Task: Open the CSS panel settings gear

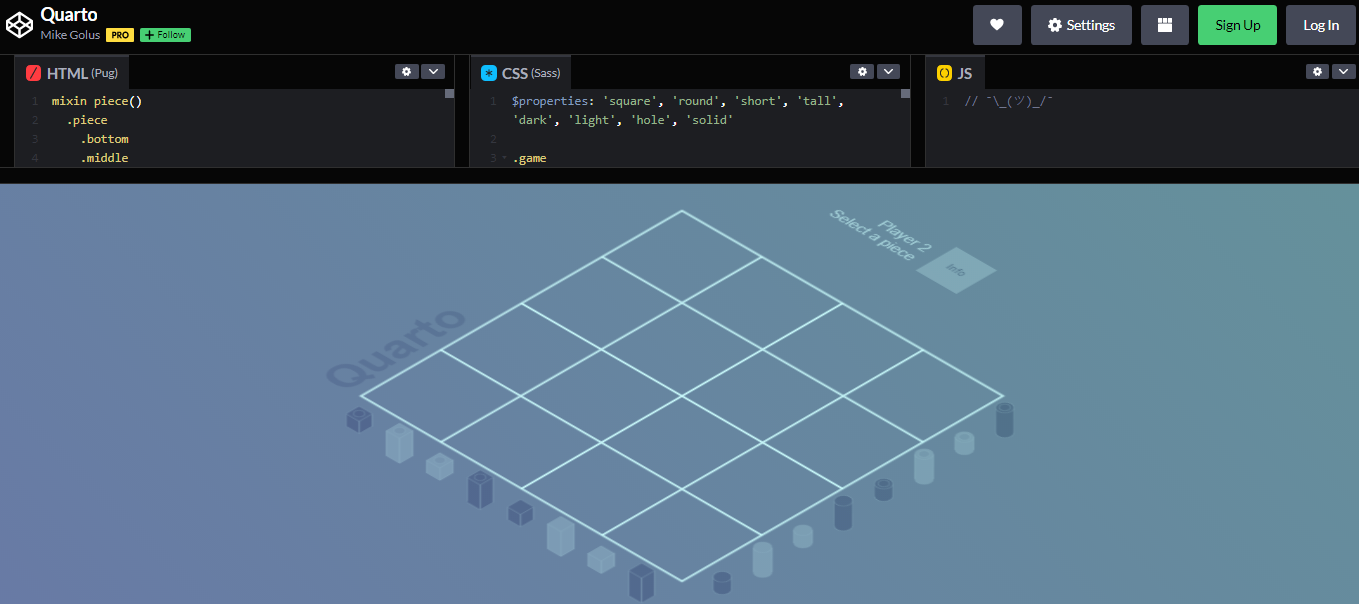Action: [862, 71]
